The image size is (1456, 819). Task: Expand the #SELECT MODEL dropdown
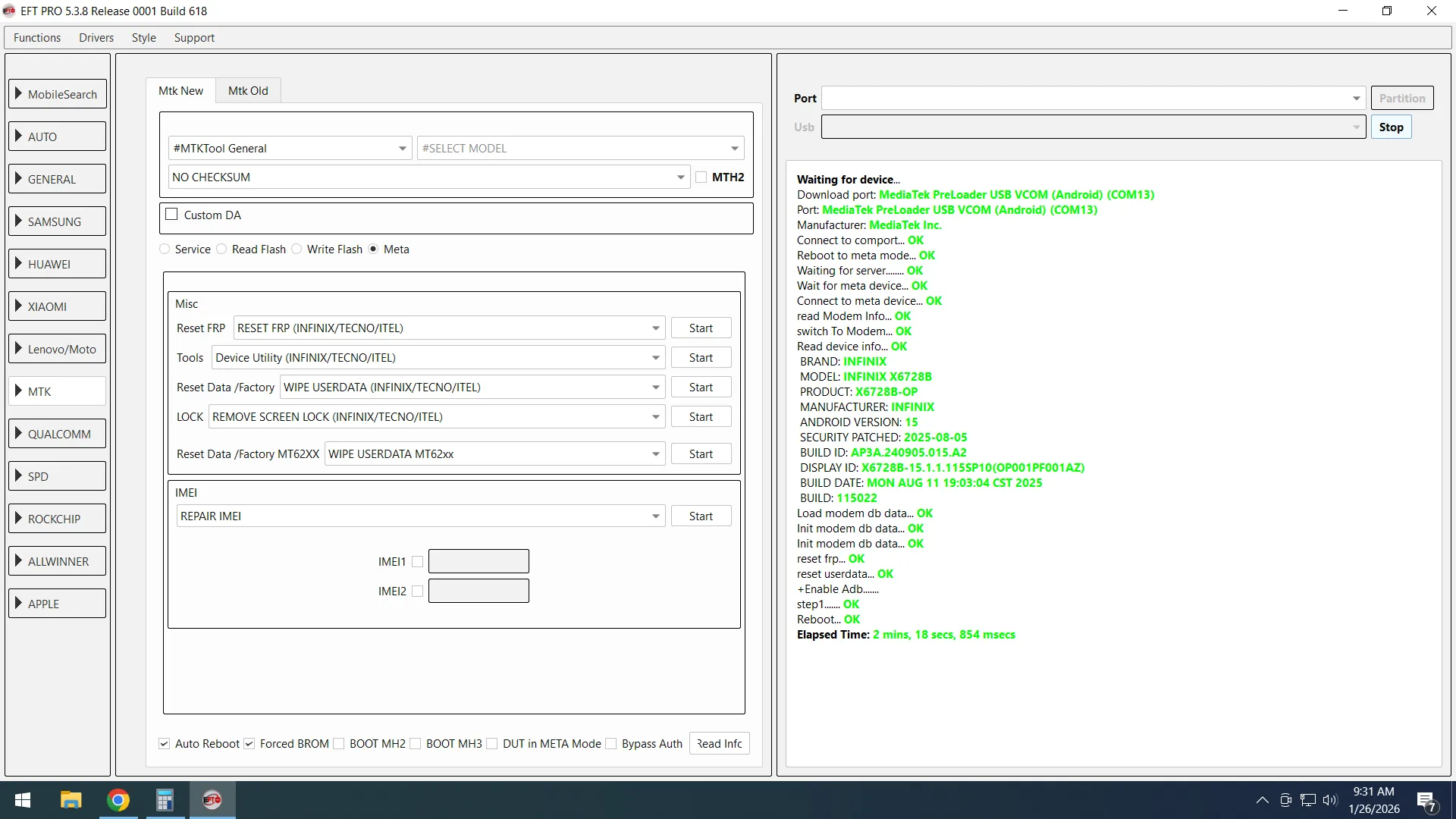[734, 149]
